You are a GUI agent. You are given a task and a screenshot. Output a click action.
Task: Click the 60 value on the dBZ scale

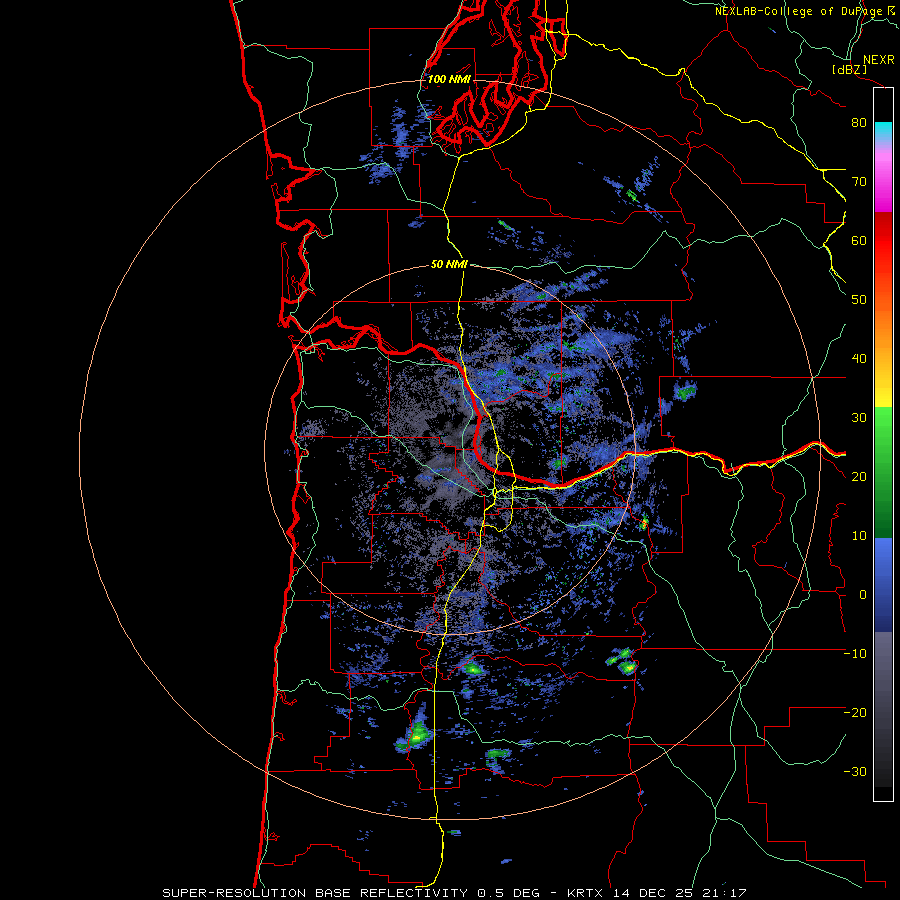click(859, 240)
